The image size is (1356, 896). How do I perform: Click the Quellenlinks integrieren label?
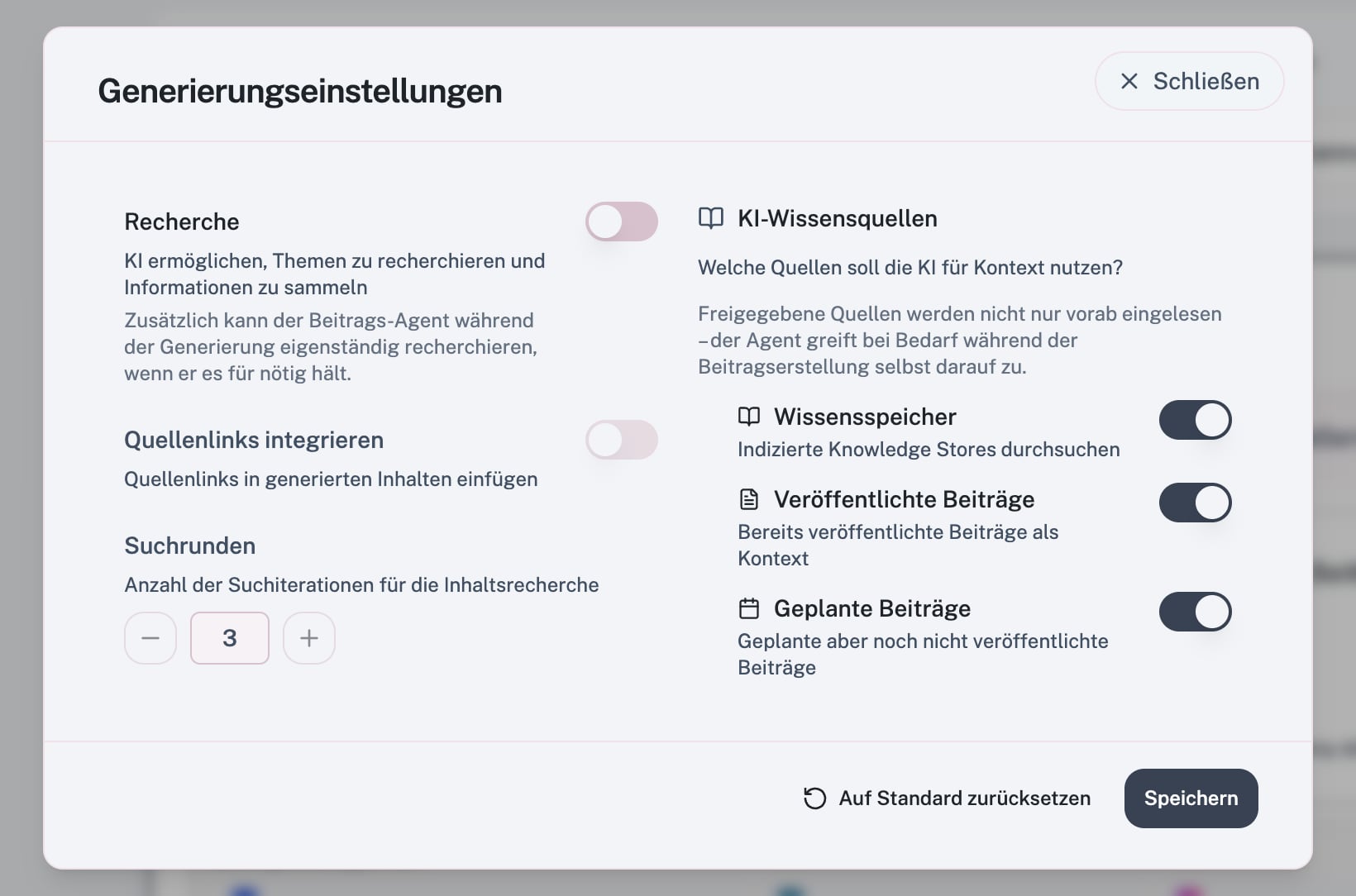[x=254, y=440]
